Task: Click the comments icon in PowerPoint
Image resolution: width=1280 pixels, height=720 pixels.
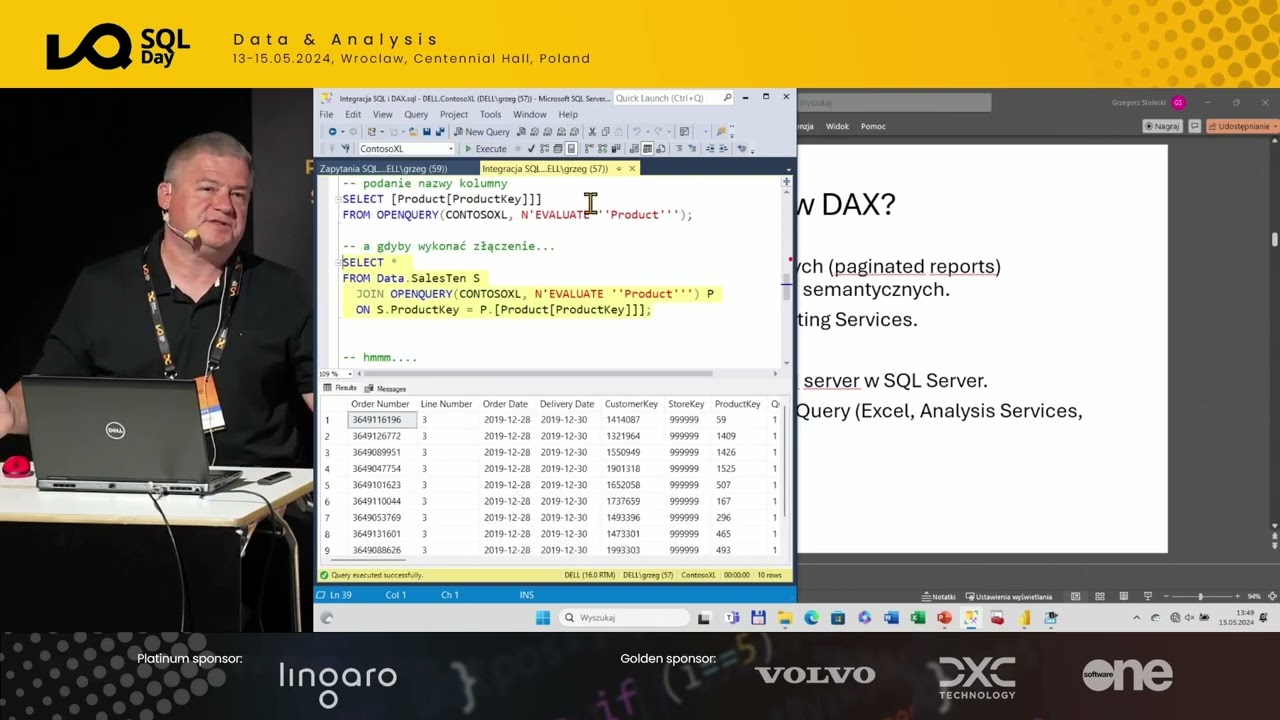Action: (x=1194, y=126)
